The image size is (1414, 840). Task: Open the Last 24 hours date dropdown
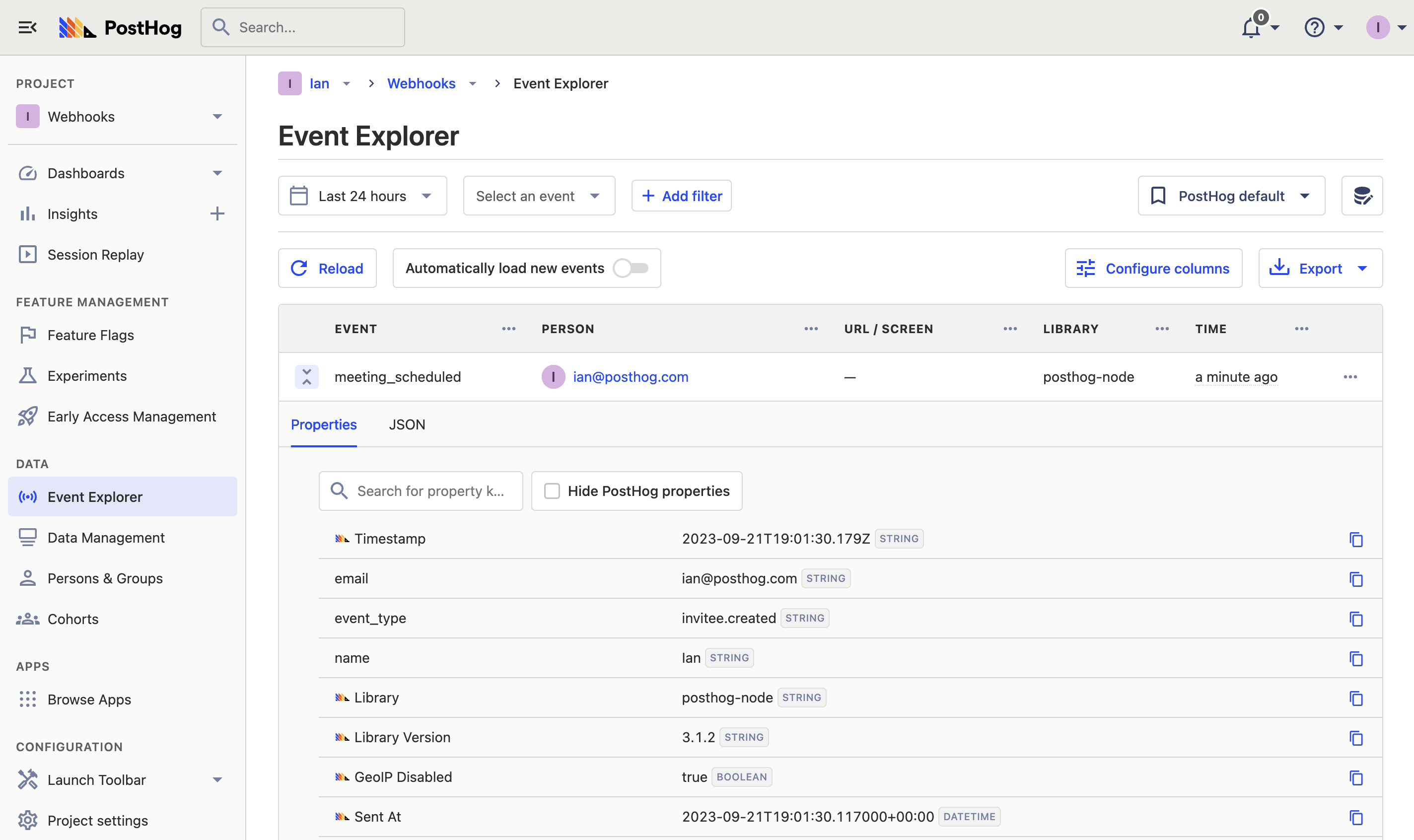tap(362, 196)
